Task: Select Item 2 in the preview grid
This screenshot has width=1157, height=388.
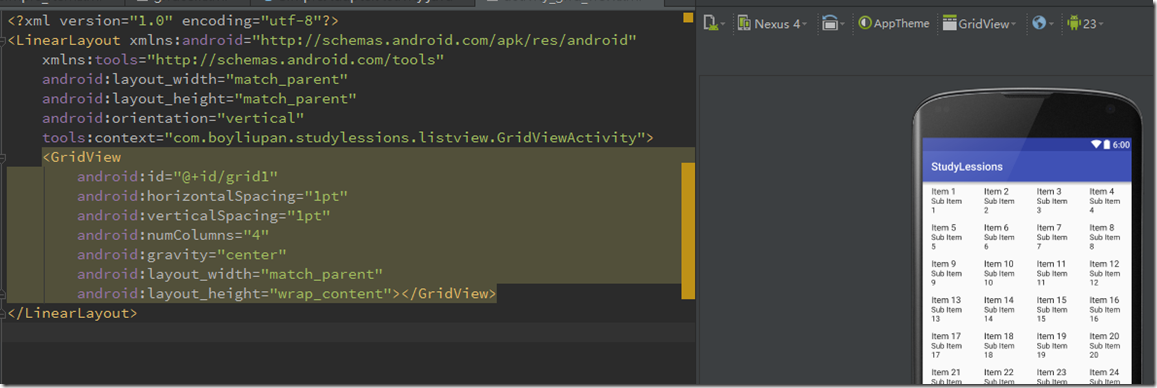Action: [999, 200]
